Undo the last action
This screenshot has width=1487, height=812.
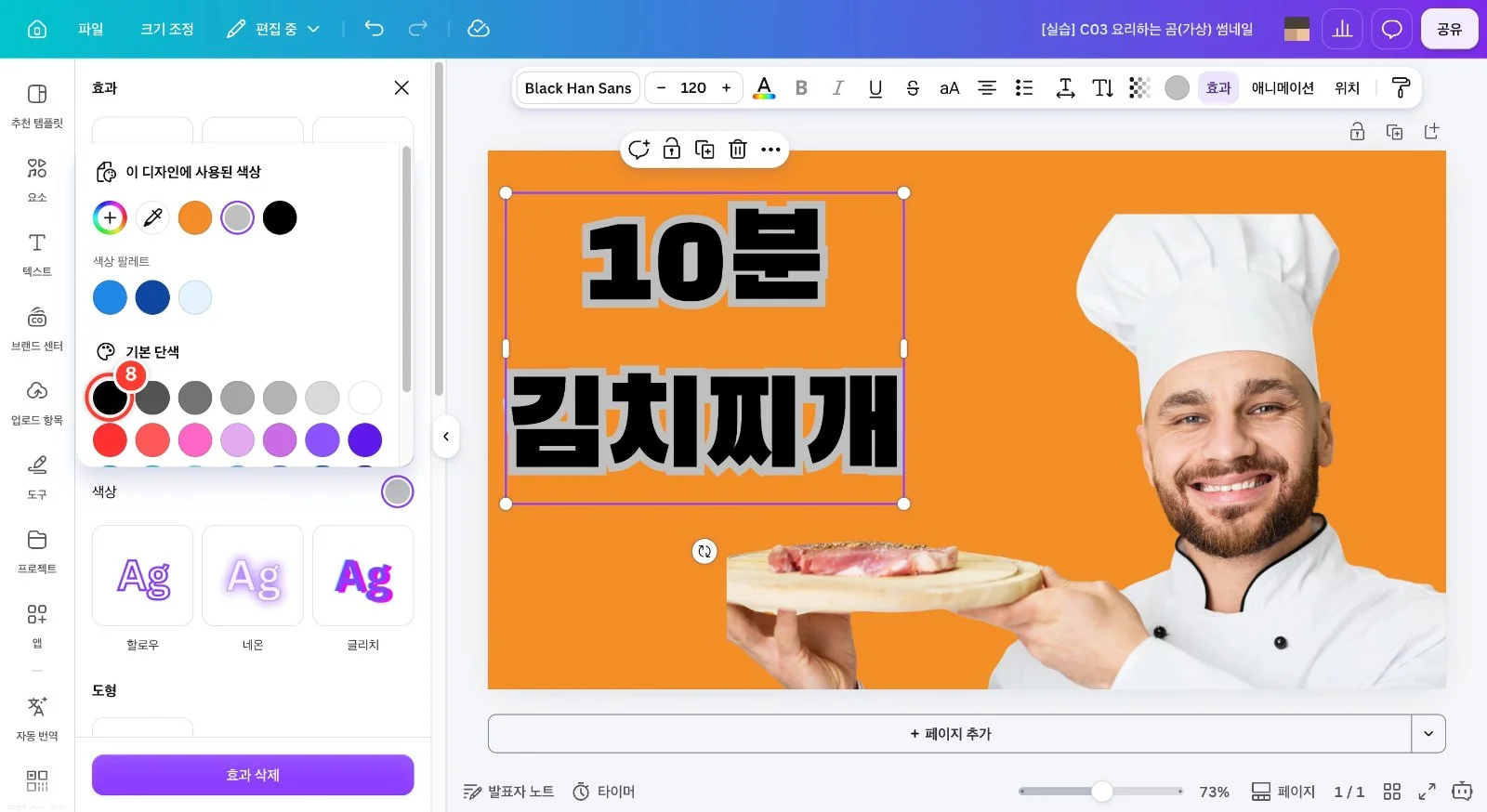[x=374, y=29]
